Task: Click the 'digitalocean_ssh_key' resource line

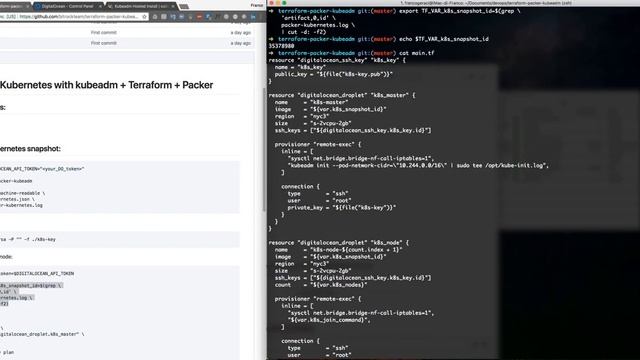Action: [x=337, y=60]
